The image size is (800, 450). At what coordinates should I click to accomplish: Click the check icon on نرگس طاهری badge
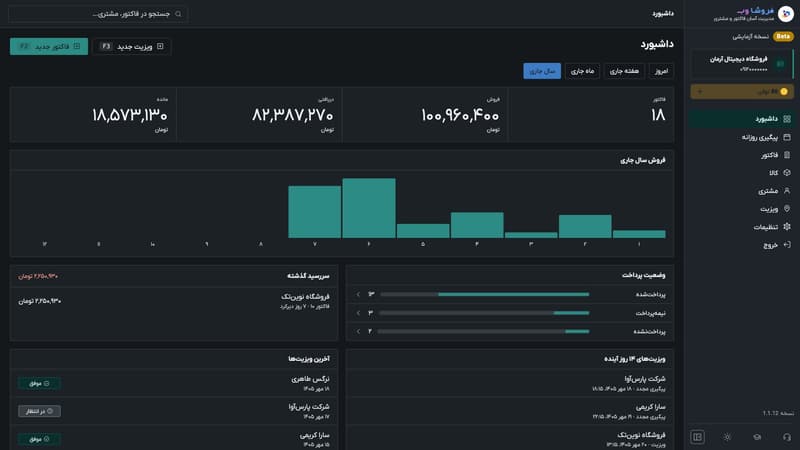point(46,383)
